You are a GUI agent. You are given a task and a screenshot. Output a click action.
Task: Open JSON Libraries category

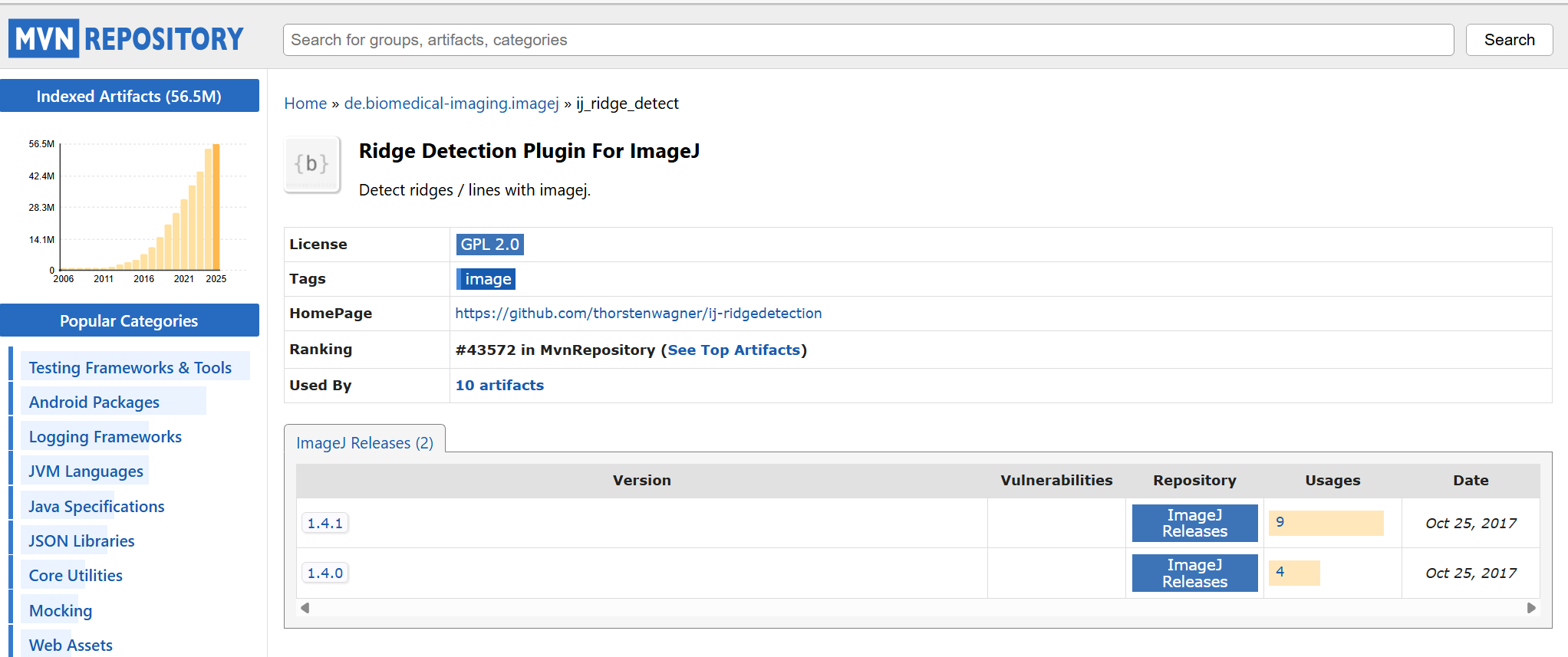tap(81, 541)
